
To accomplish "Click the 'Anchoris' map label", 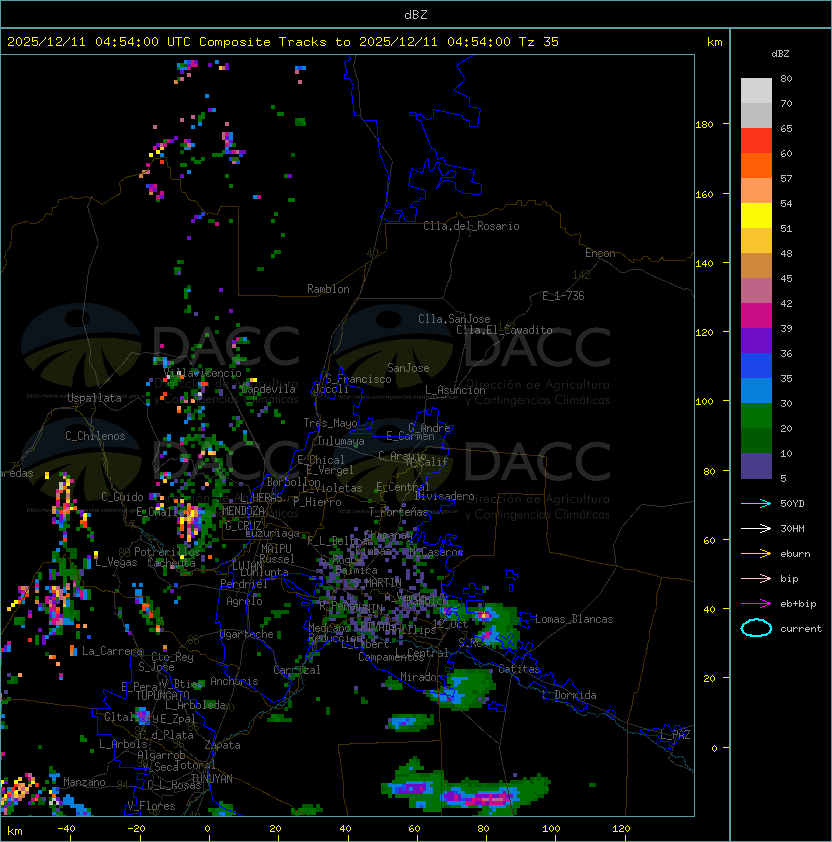I will (x=234, y=681).
